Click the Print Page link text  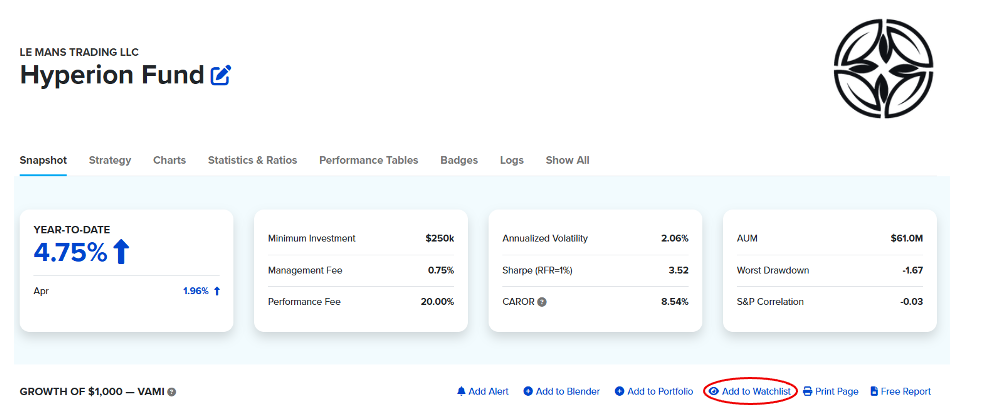point(837,391)
